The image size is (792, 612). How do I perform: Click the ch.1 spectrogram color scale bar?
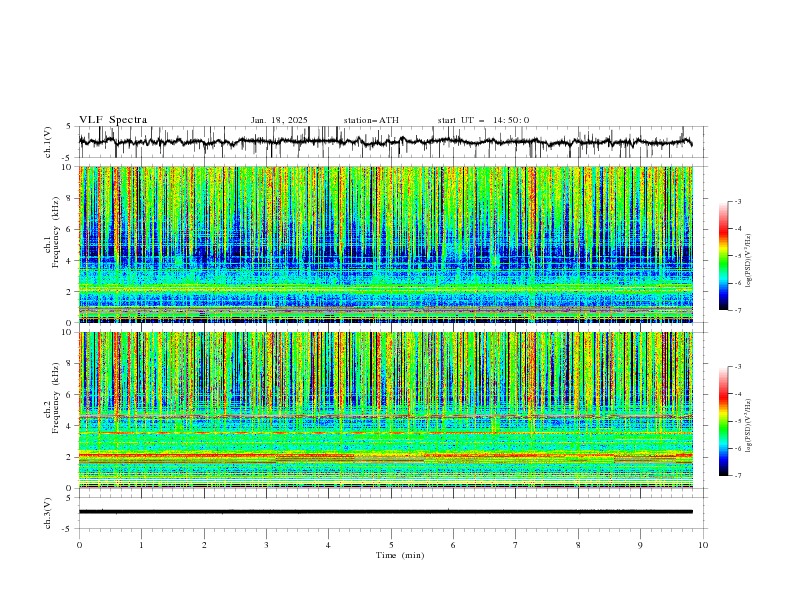pyautogui.click(x=724, y=256)
